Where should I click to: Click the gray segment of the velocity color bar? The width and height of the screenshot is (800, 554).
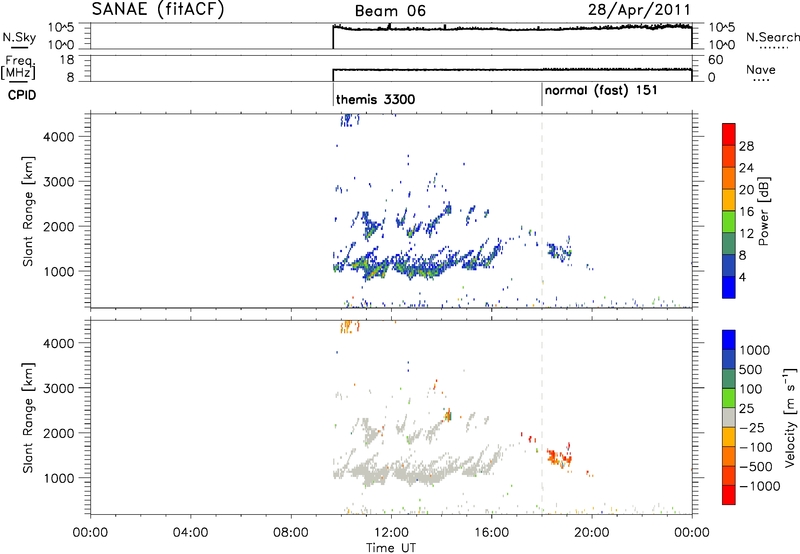tap(729, 417)
